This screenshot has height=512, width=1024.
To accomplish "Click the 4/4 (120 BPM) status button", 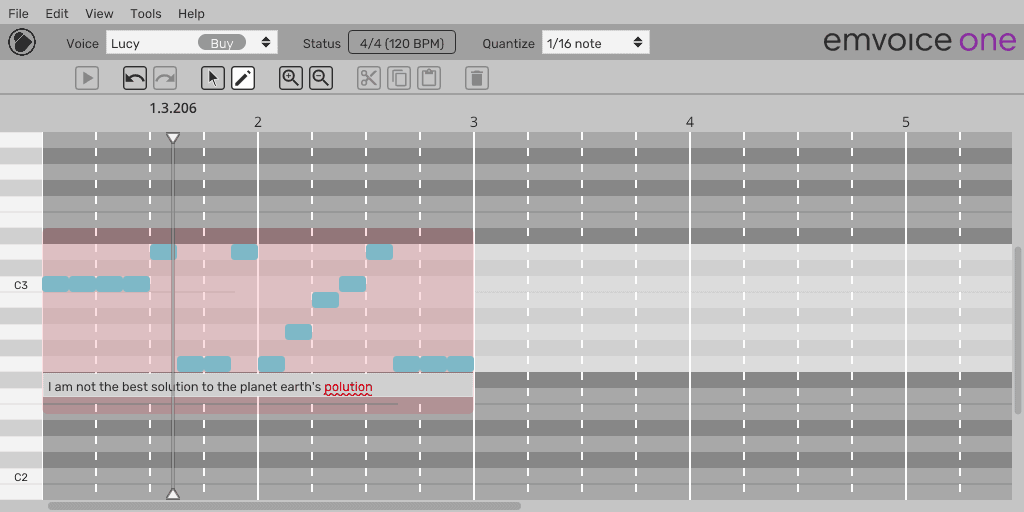I will [x=402, y=43].
